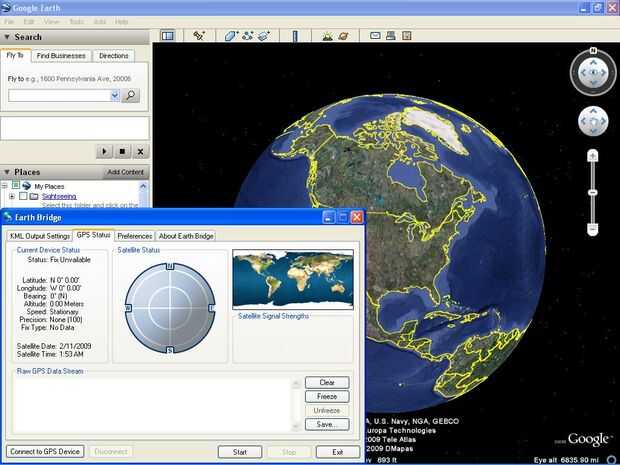Click the zoom in plus button
620x465 pixels.
592,156
